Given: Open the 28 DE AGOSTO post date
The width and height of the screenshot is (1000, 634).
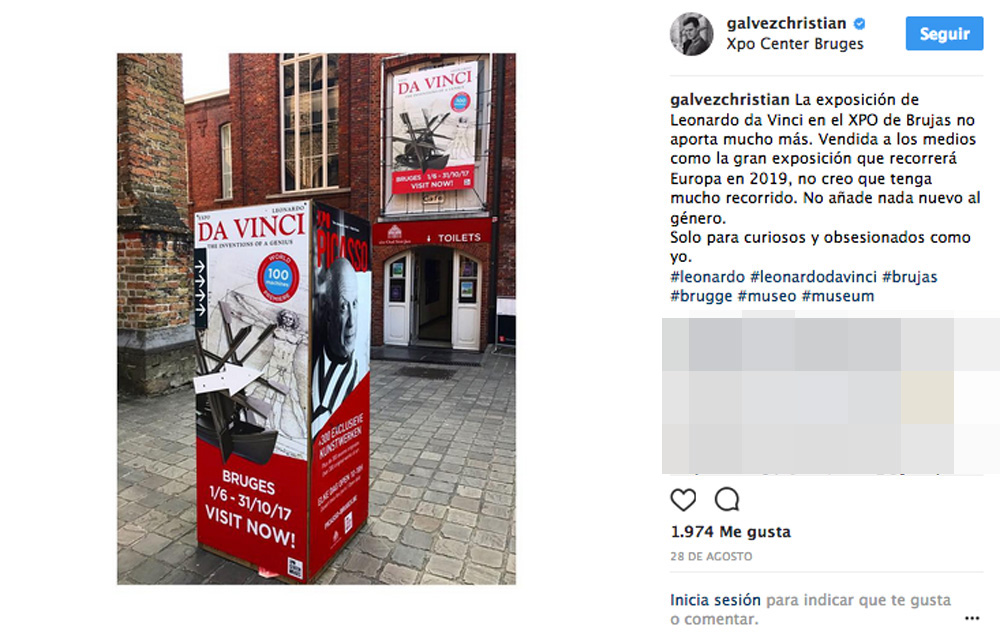Looking at the screenshot, I should (x=711, y=556).
